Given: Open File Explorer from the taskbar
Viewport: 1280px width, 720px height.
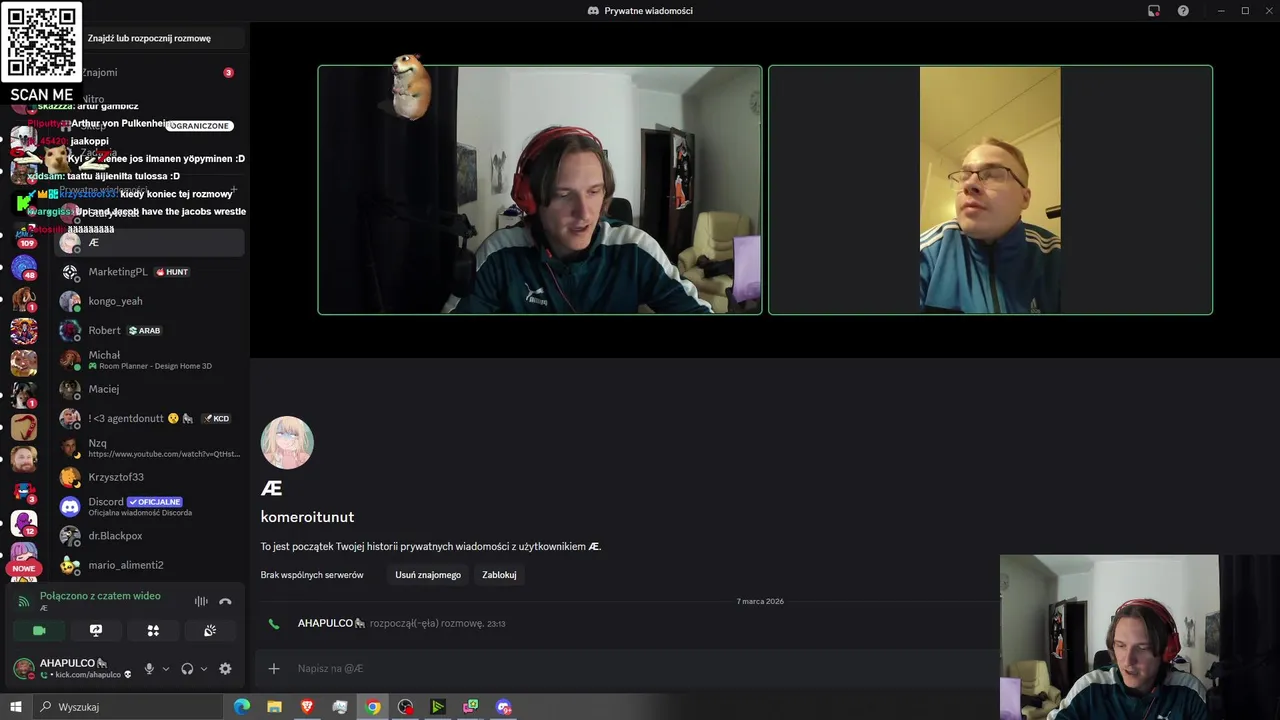Looking at the screenshot, I should click(274, 707).
